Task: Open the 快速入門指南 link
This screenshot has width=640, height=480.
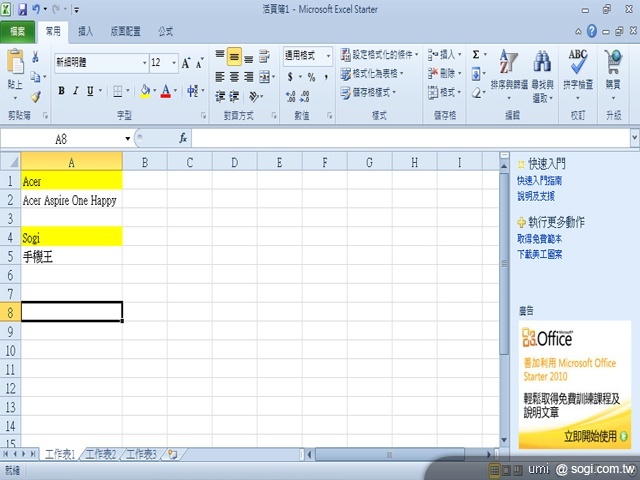Action: pyautogui.click(x=539, y=180)
